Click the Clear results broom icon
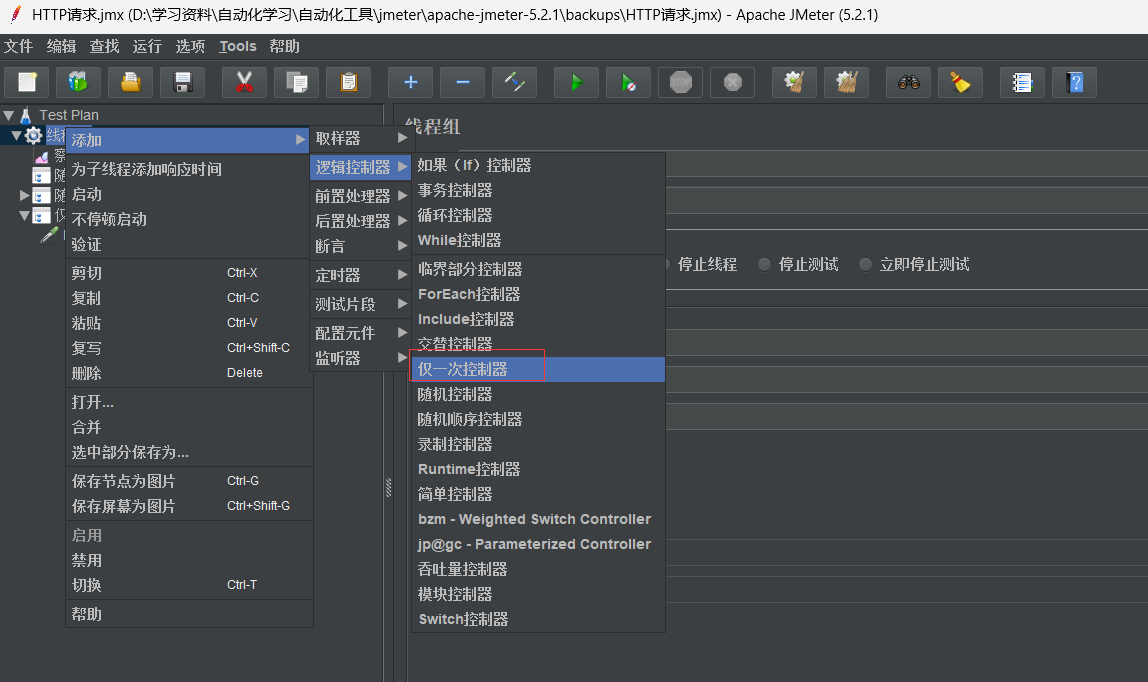The height and width of the screenshot is (682, 1148). pyautogui.click(x=794, y=82)
